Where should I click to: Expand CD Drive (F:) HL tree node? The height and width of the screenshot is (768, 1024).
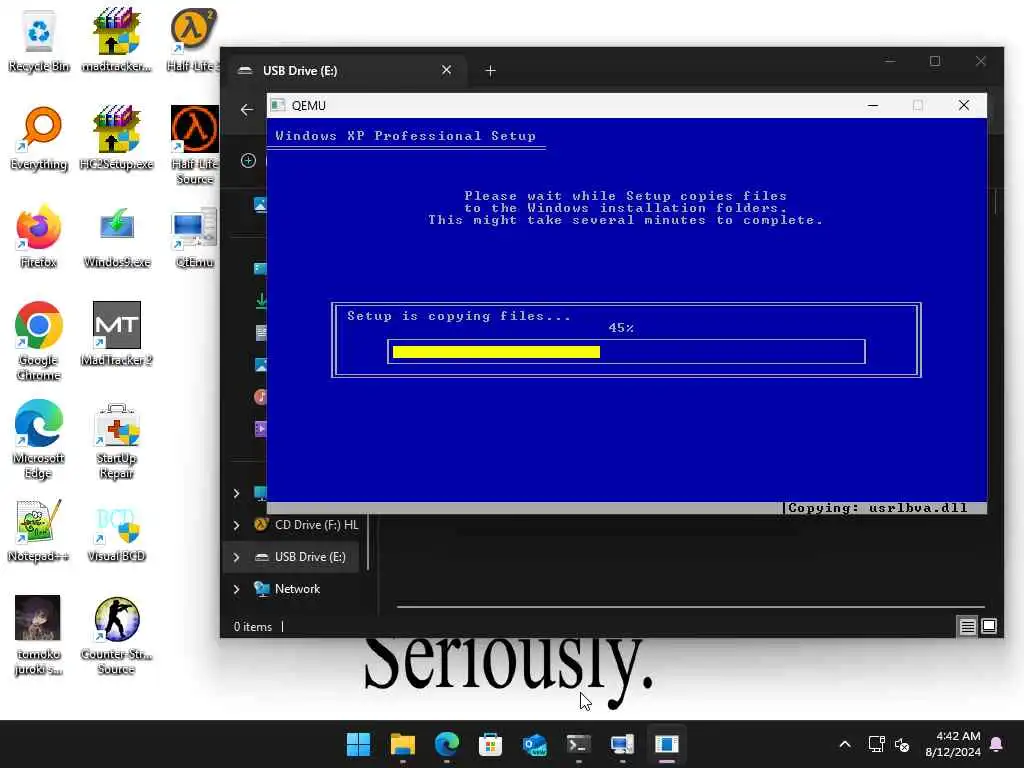[x=236, y=525]
